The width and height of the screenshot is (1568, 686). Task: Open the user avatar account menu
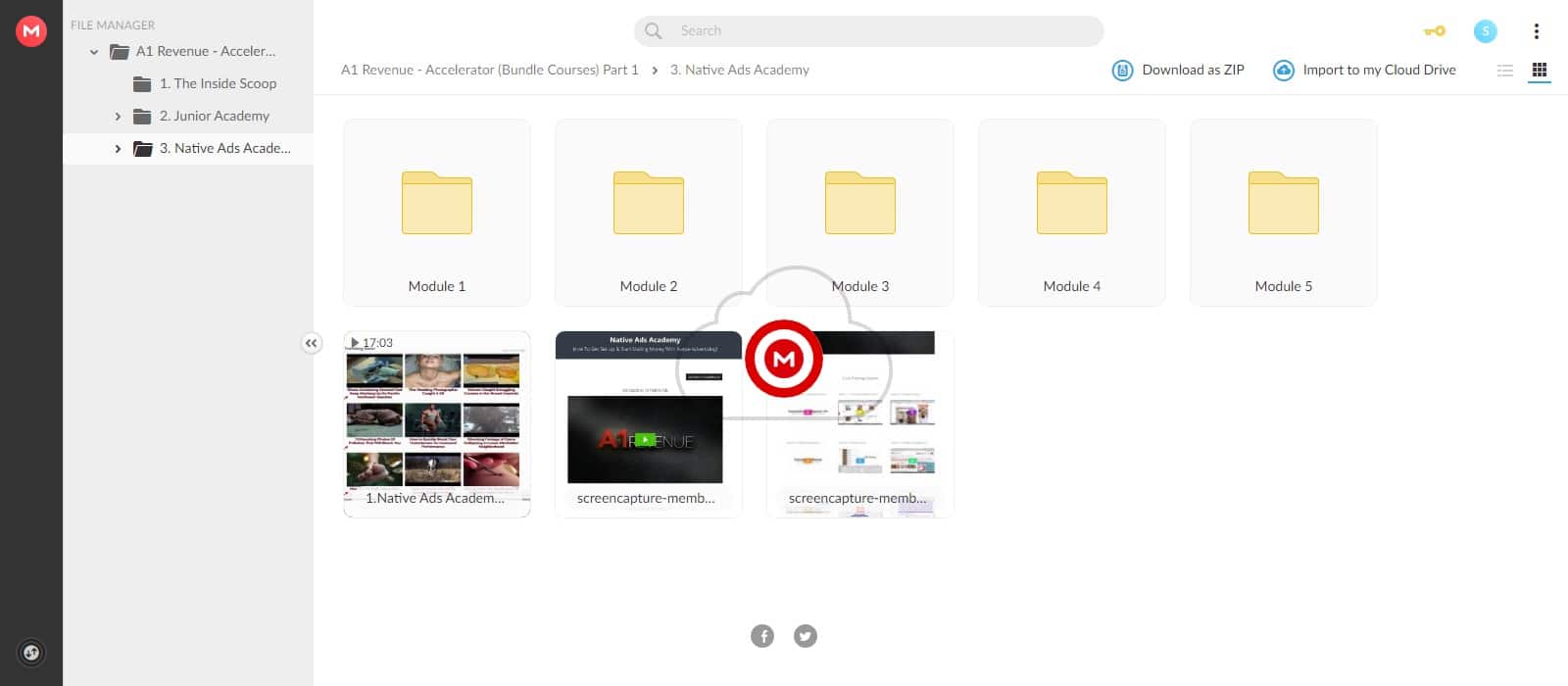point(1485,31)
